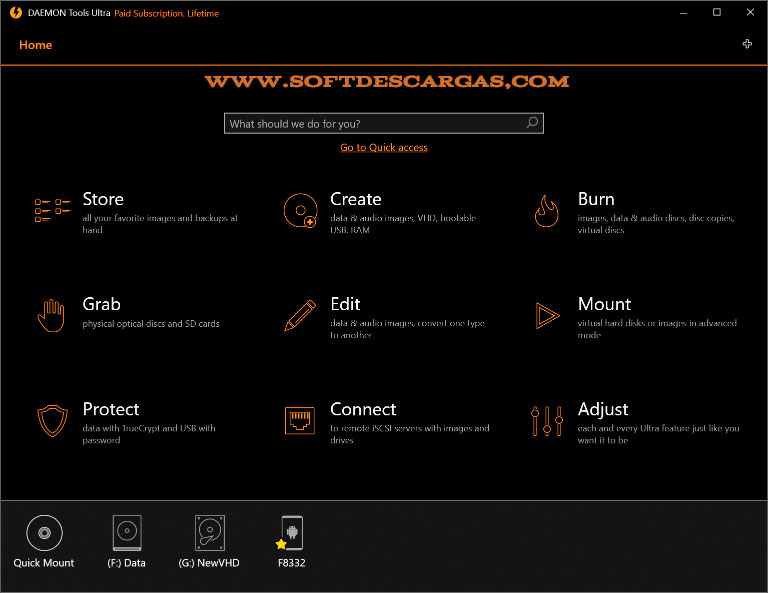Open the Connect heading
The width and height of the screenshot is (768, 593).
click(x=363, y=409)
